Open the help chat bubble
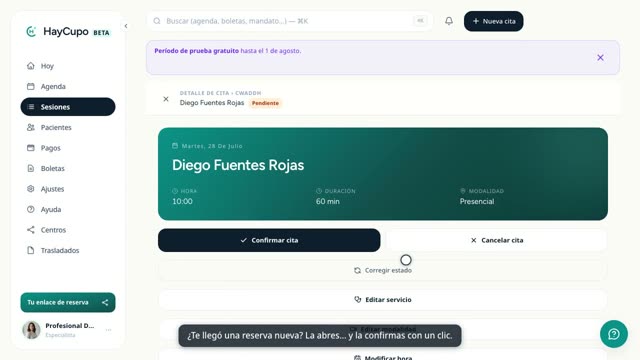Image resolution: width=640 pixels, height=360 pixels. (x=614, y=334)
